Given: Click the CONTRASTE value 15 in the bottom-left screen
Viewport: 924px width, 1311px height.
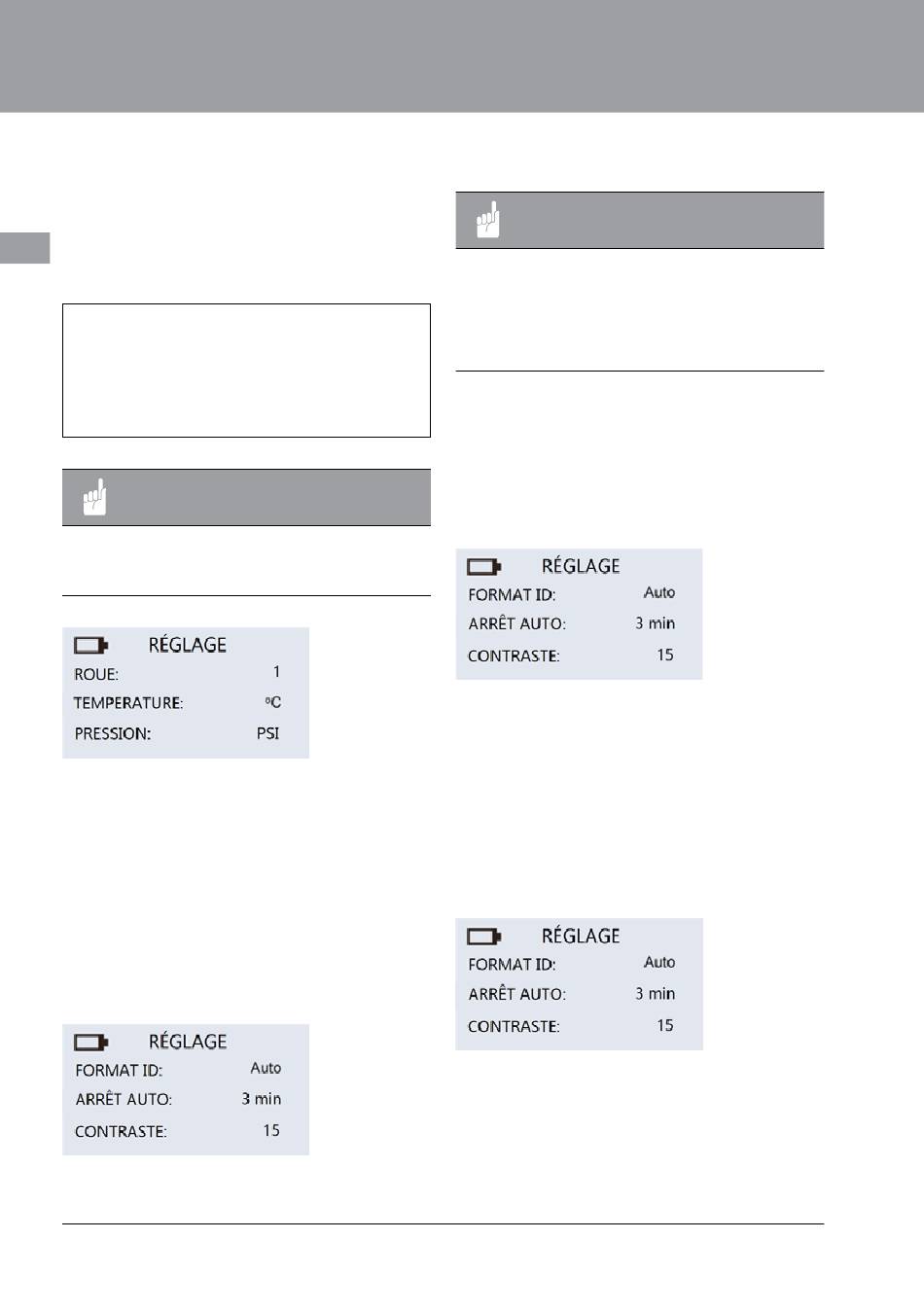Looking at the screenshot, I should pyautogui.click(x=271, y=1130).
